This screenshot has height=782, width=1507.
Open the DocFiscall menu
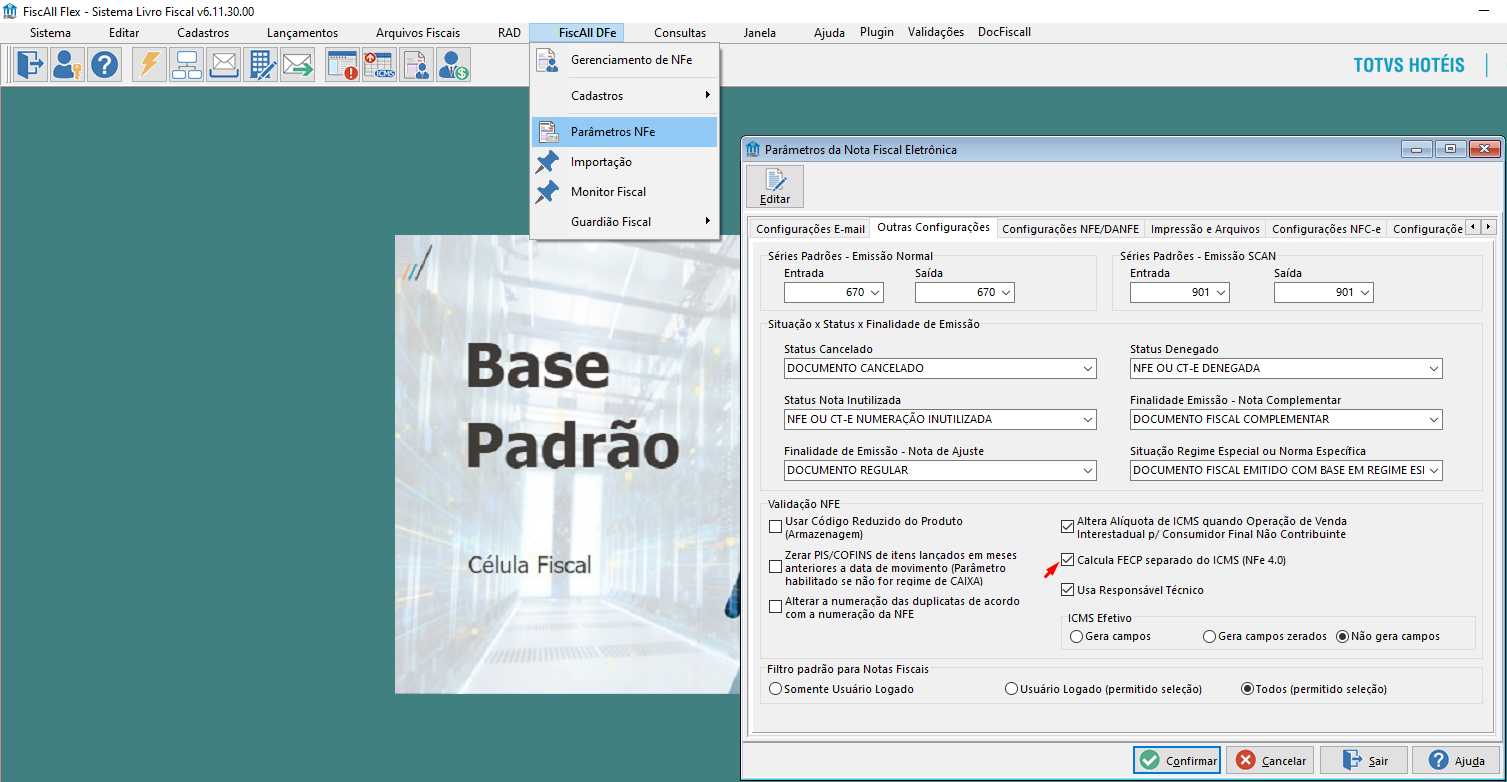click(x=1004, y=32)
